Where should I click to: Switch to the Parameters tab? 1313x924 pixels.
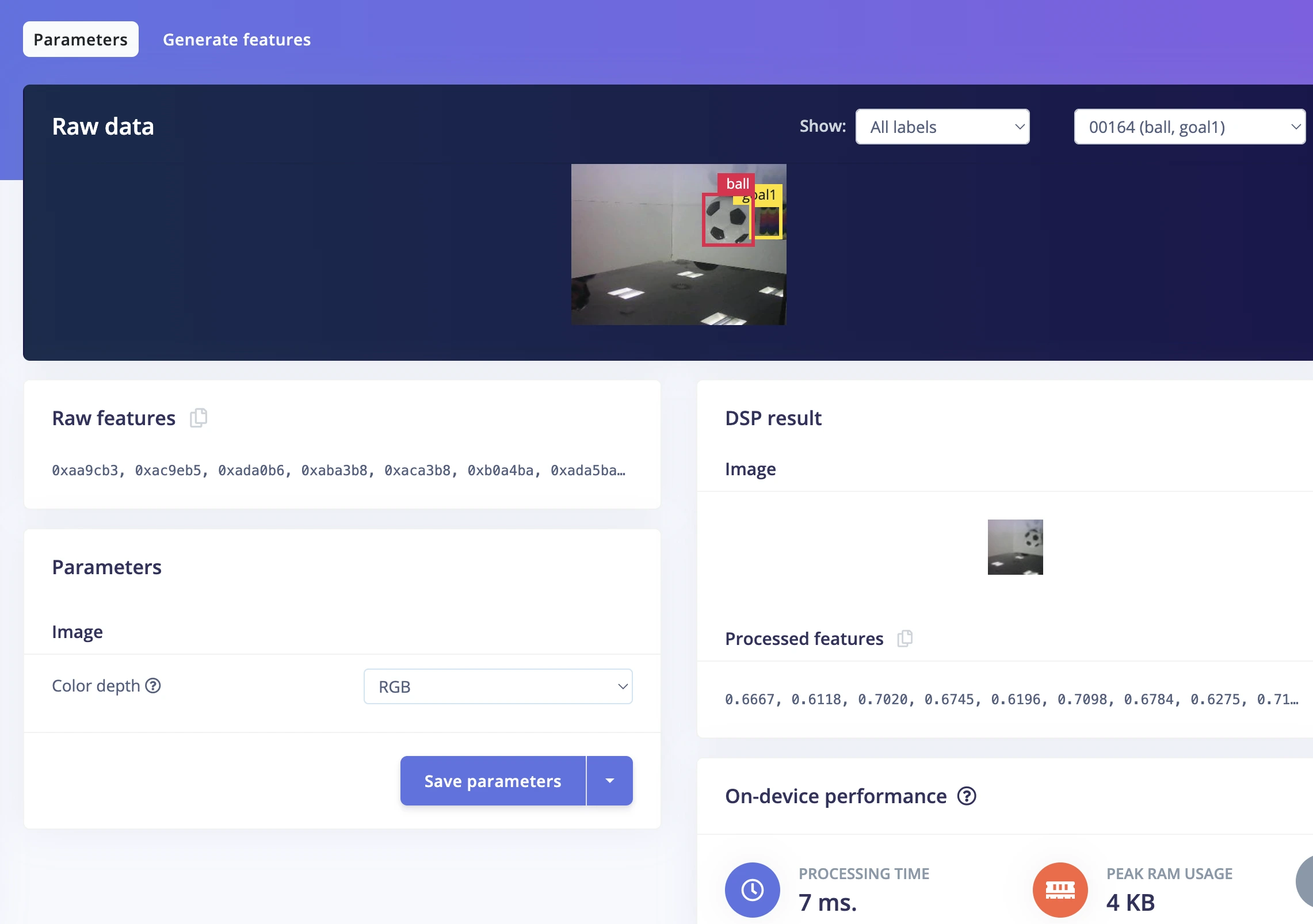(81, 39)
